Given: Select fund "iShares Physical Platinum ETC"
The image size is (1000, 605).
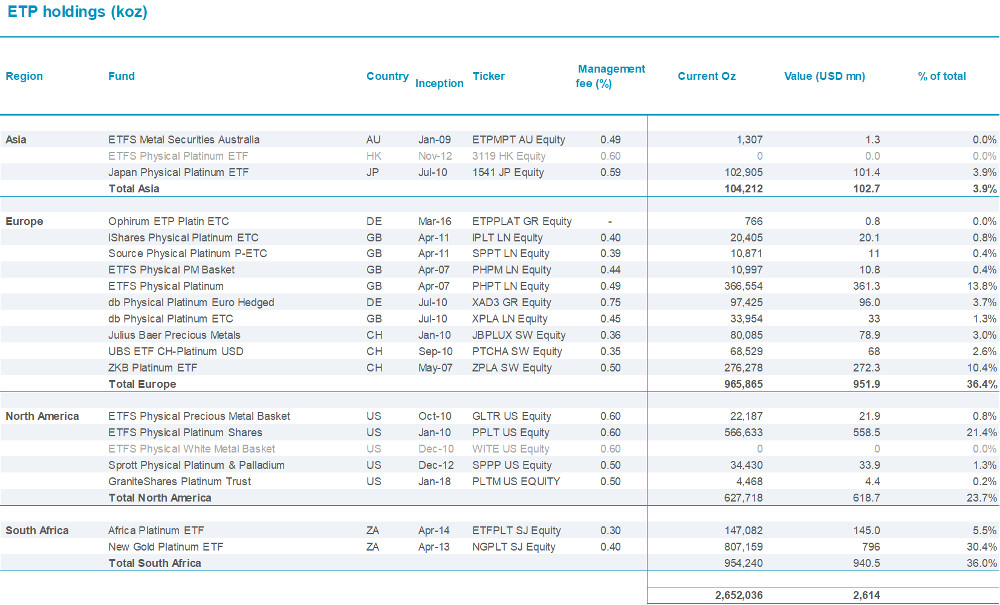Looking at the screenshot, I should click(184, 238).
